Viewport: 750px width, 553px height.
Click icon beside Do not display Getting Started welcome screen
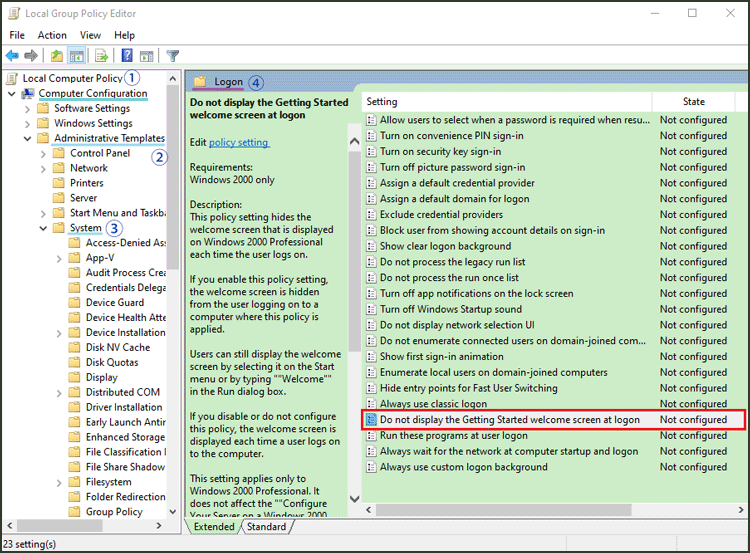(371, 420)
